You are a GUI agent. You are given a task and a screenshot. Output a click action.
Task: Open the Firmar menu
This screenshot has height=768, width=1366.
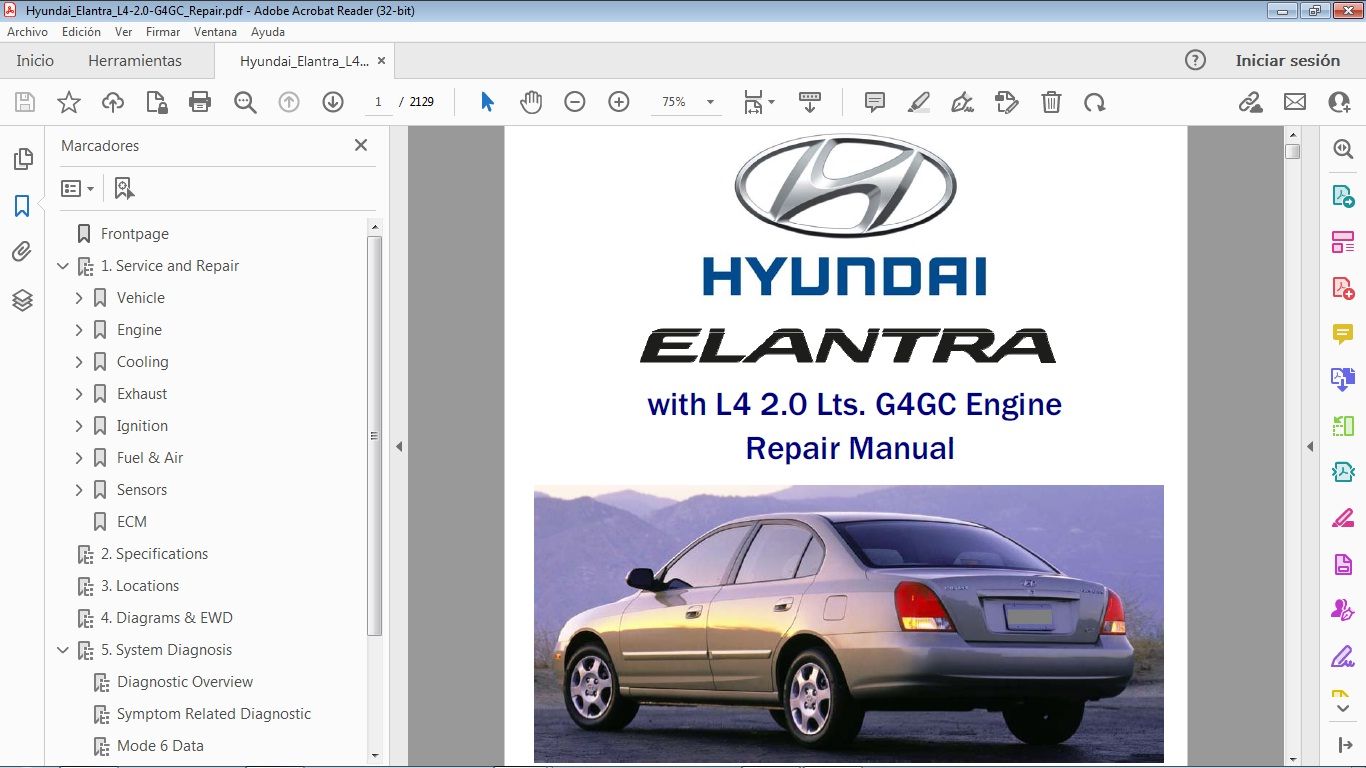[x=163, y=32]
